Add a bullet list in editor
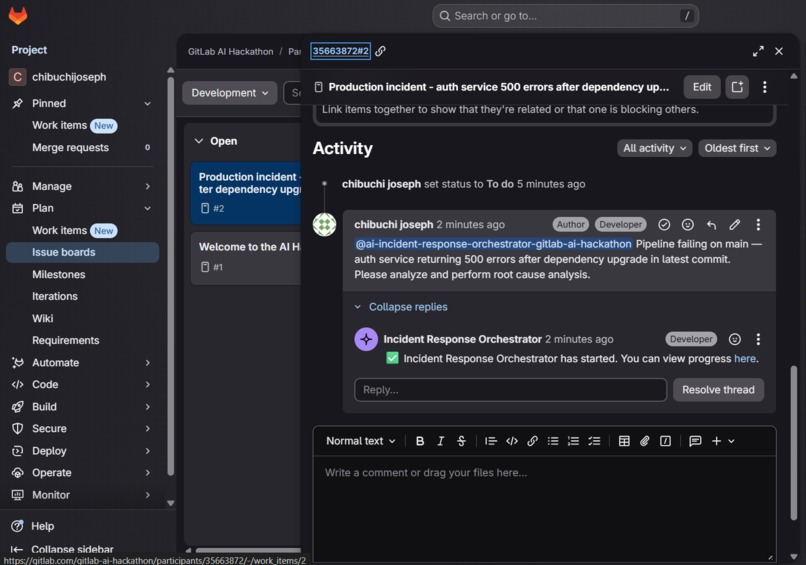806x565 pixels. (x=553, y=441)
